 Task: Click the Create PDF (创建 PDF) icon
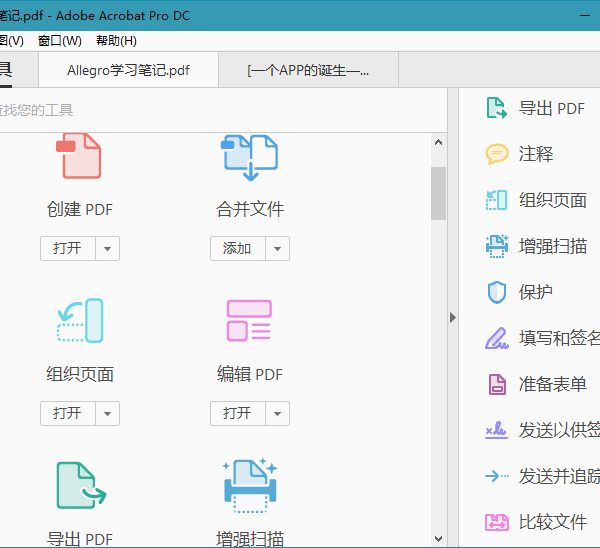pyautogui.click(x=80, y=156)
